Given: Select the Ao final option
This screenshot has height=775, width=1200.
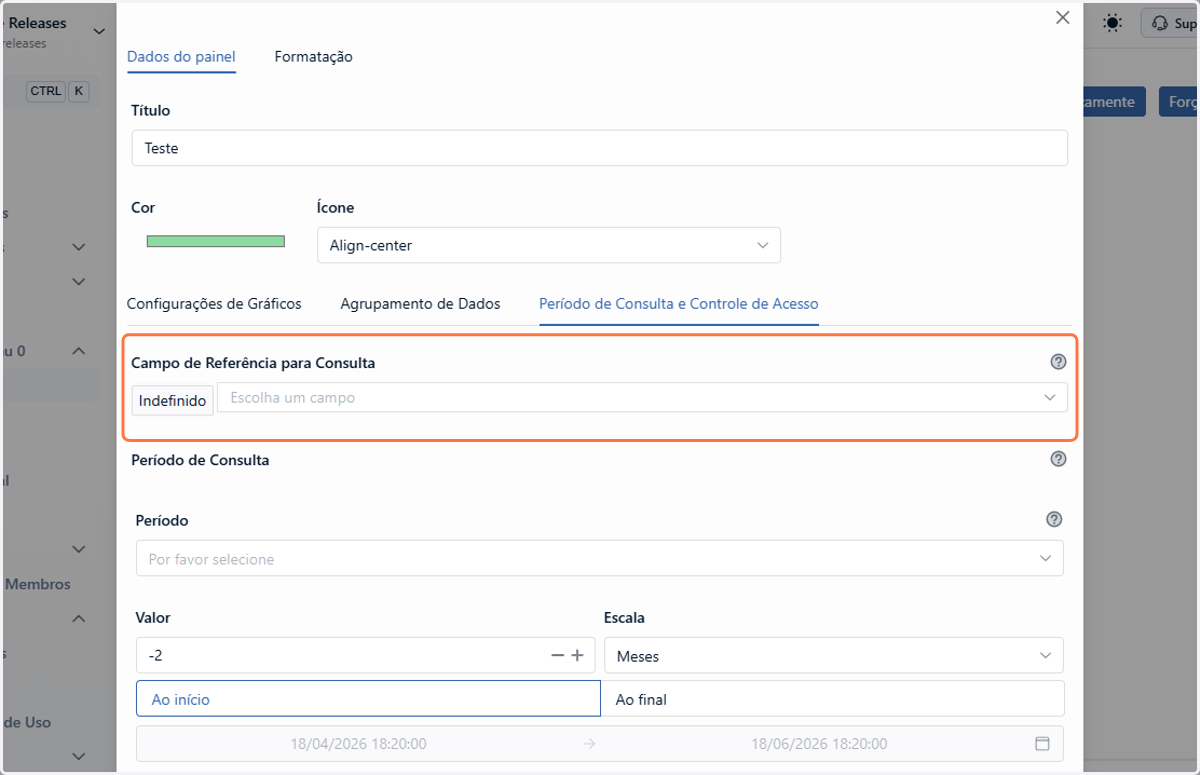Looking at the screenshot, I should tap(832, 699).
